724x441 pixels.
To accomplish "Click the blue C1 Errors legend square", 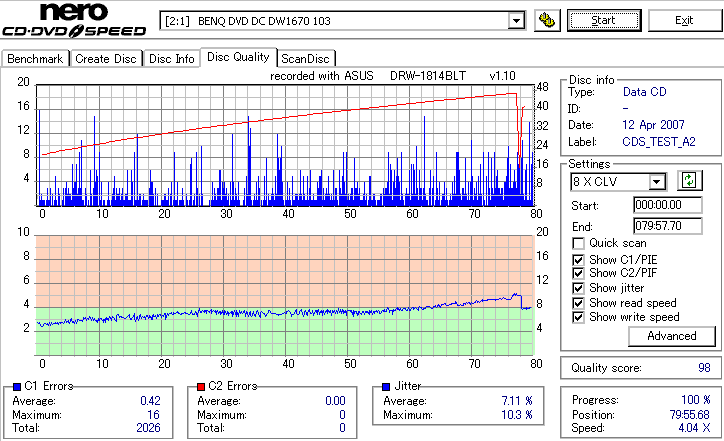I will (17, 387).
